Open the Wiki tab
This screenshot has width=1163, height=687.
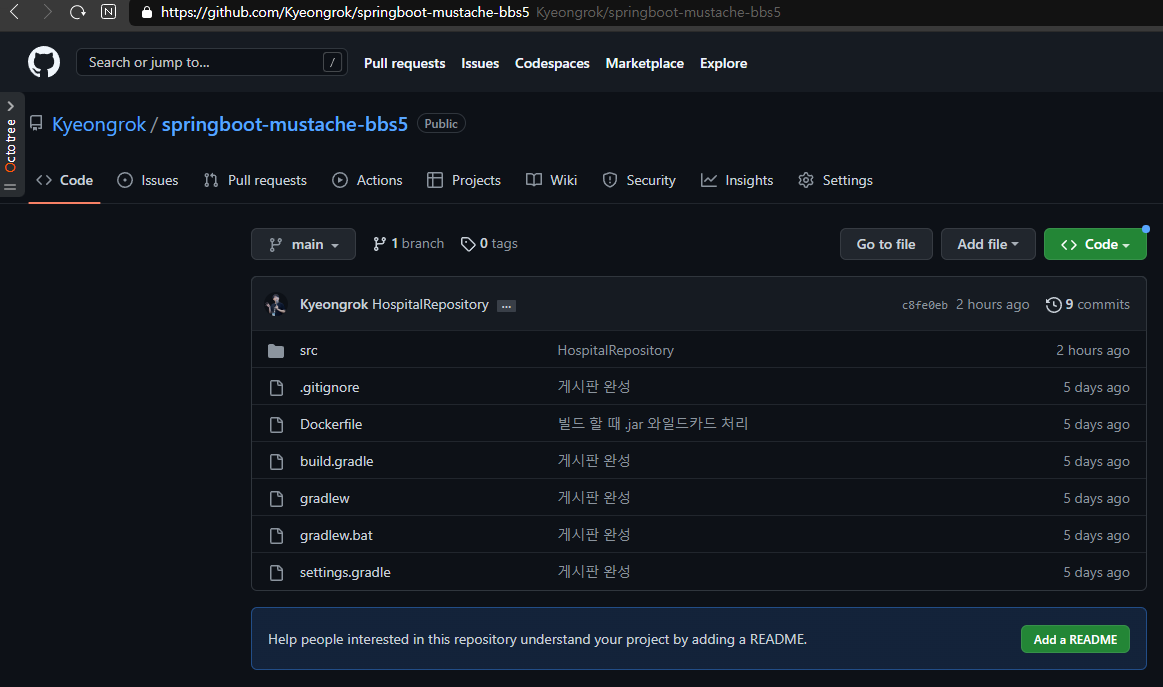[551, 180]
